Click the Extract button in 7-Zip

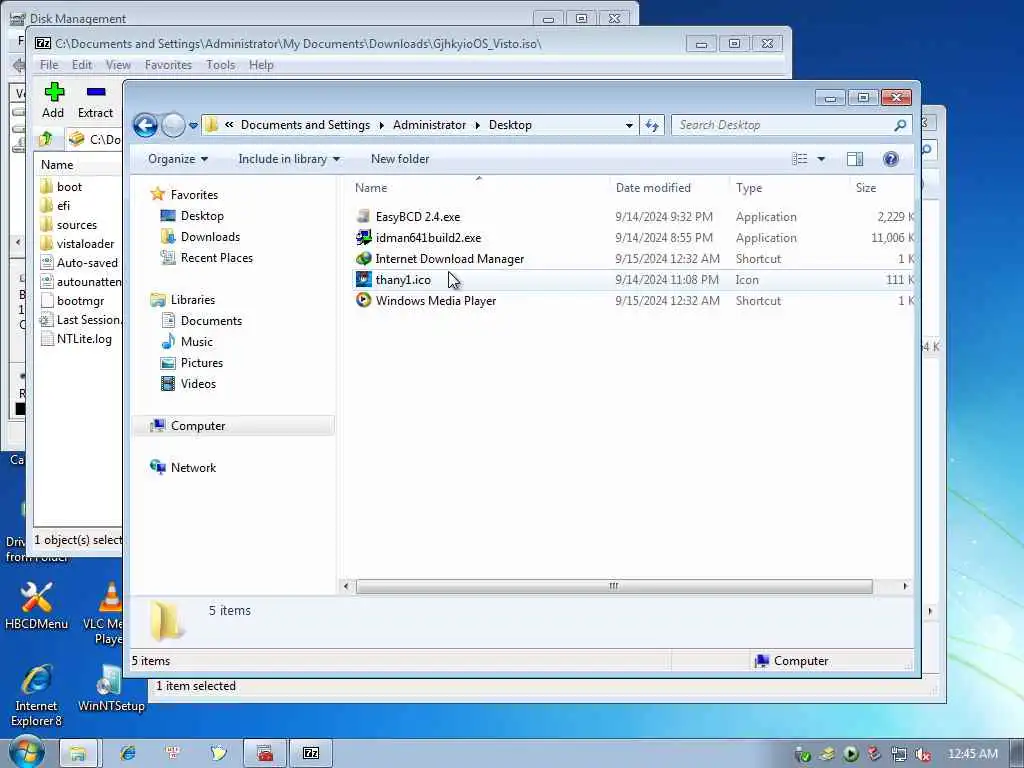(95, 101)
